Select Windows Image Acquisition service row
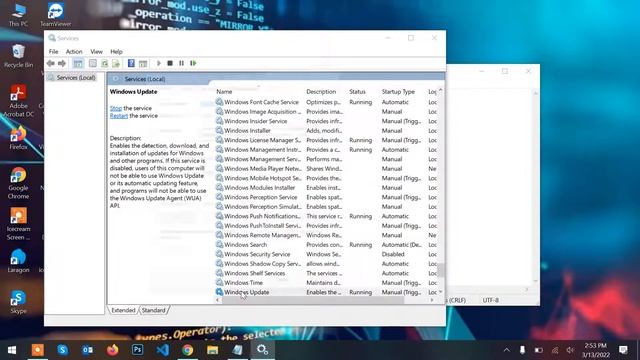Viewport: 640px width, 360px height. click(x=327, y=112)
